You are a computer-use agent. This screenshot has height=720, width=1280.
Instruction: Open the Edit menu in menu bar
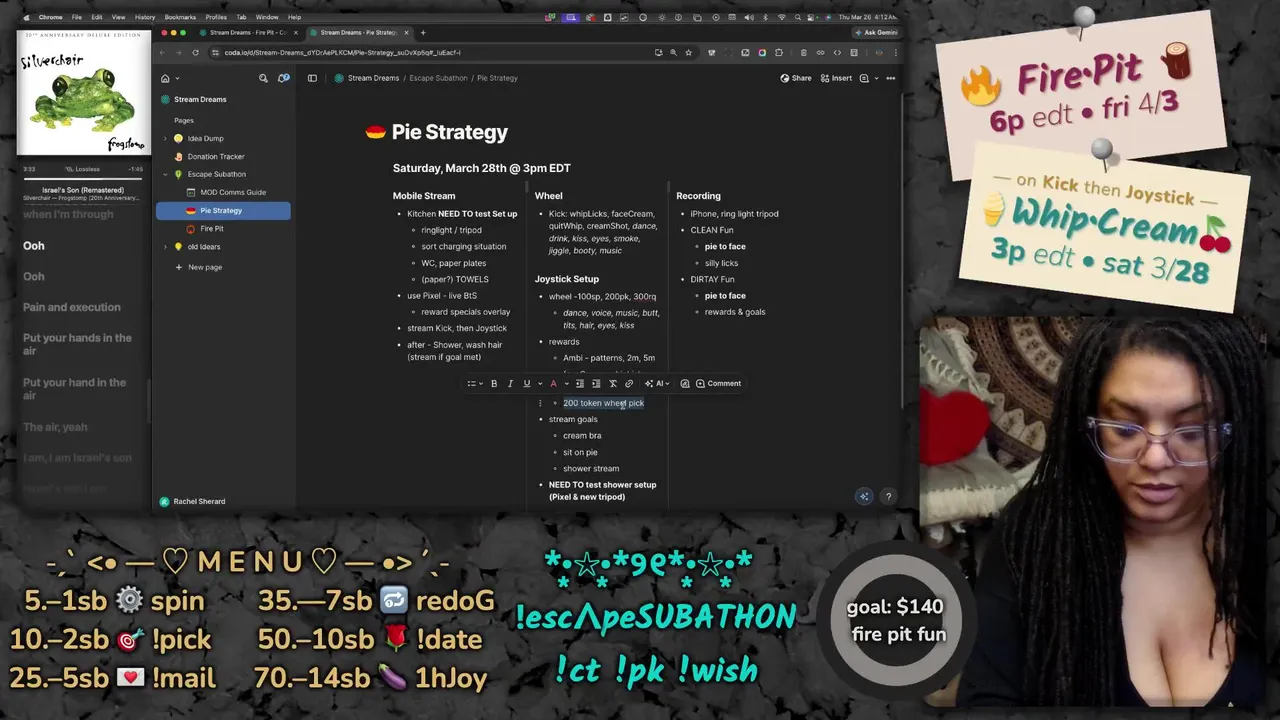(x=96, y=17)
